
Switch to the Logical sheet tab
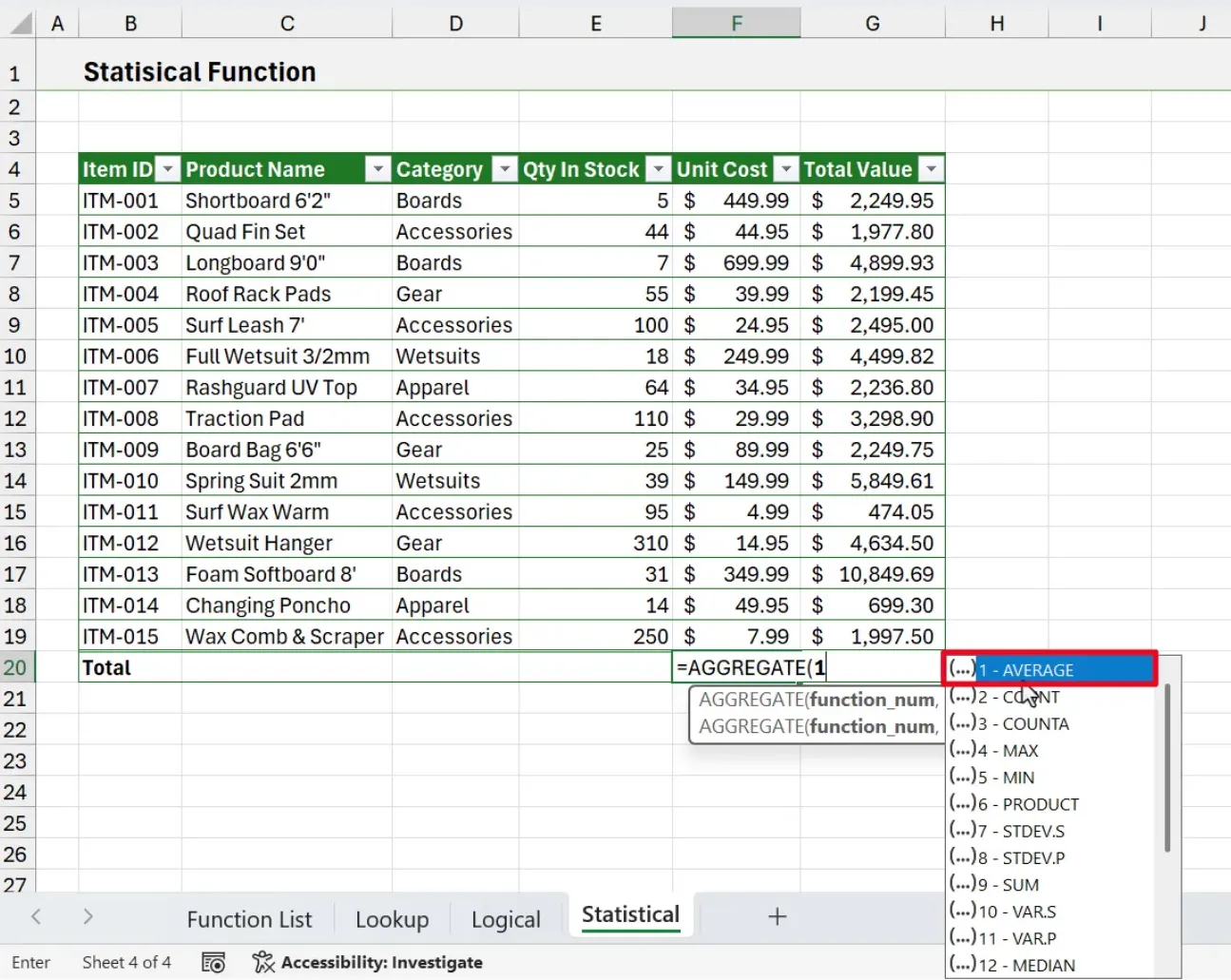505,918
